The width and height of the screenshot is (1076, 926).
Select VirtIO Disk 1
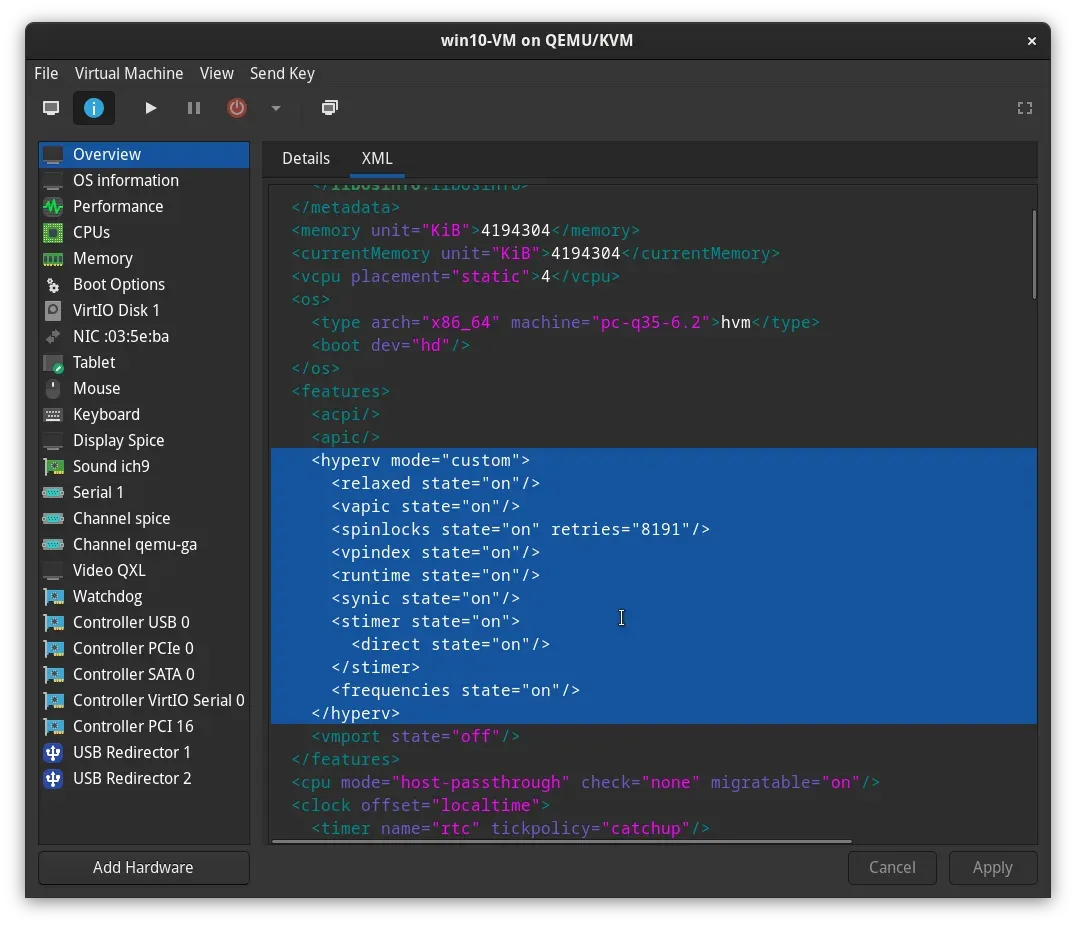point(144,310)
